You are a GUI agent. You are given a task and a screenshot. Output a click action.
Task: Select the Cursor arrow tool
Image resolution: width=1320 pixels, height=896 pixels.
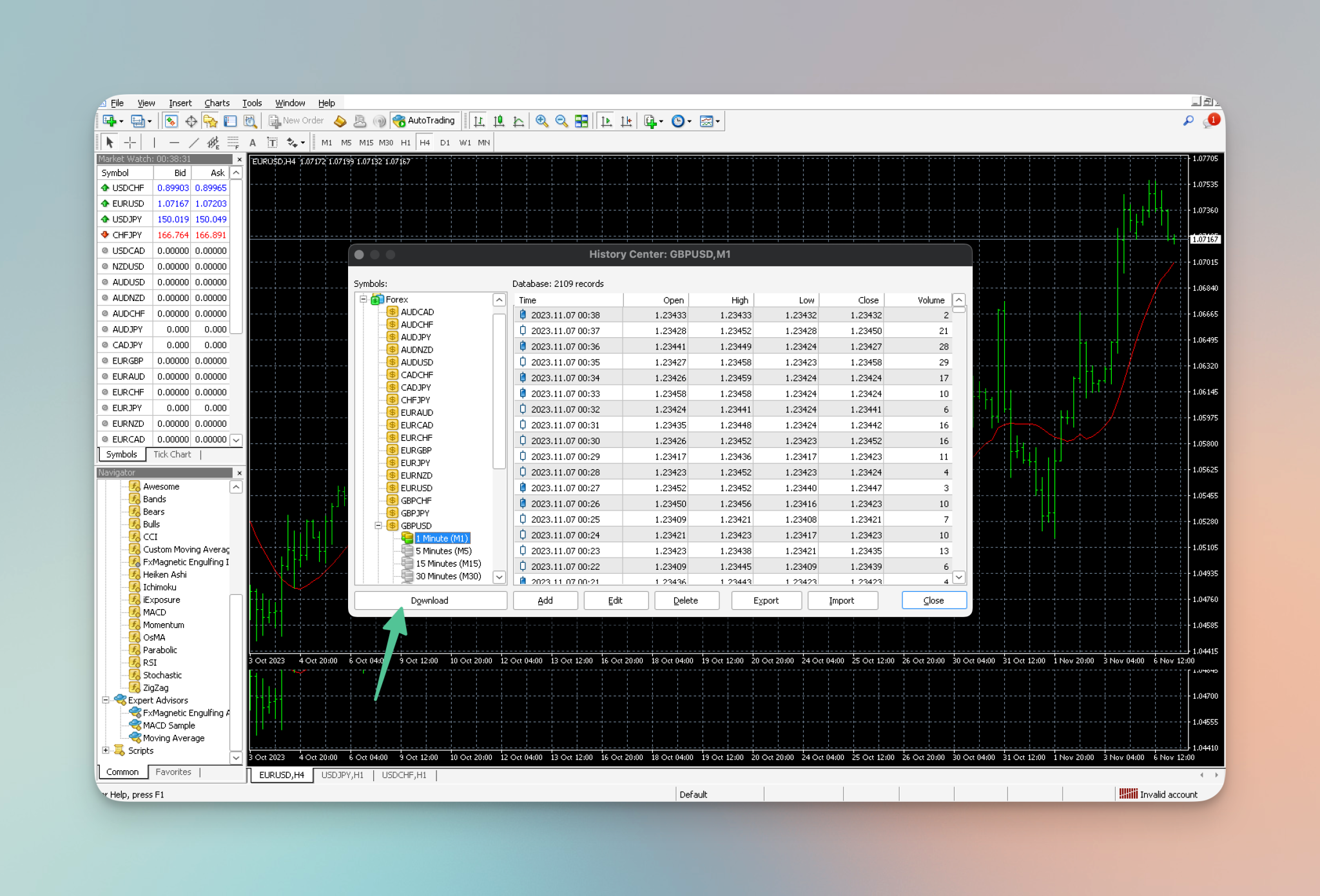click(x=110, y=142)
